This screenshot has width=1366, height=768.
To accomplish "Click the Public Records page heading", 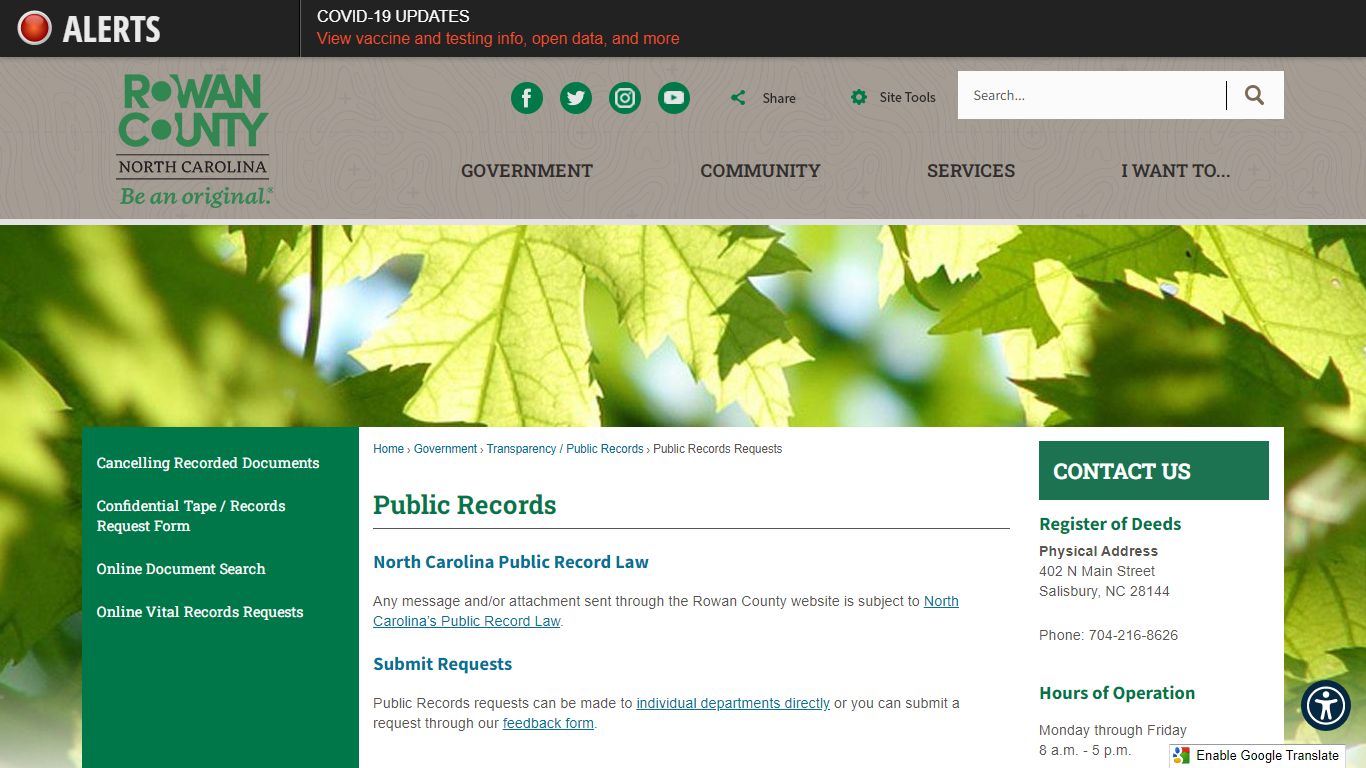I will click(465, 505).
